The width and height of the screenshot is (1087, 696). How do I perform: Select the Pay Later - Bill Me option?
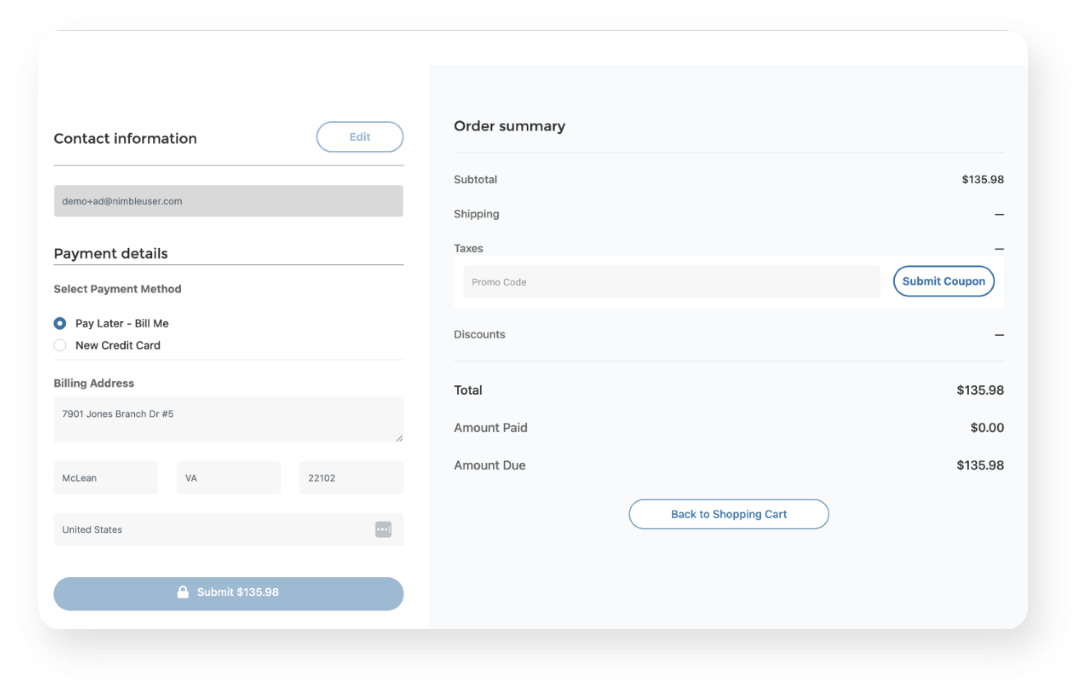60,323
